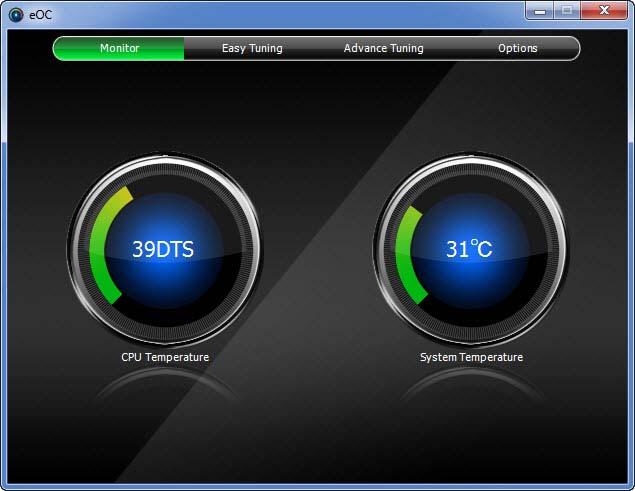Click the eOC app icon in title bar
Screen dimensions: 635x491
click(x=15, y=14)
